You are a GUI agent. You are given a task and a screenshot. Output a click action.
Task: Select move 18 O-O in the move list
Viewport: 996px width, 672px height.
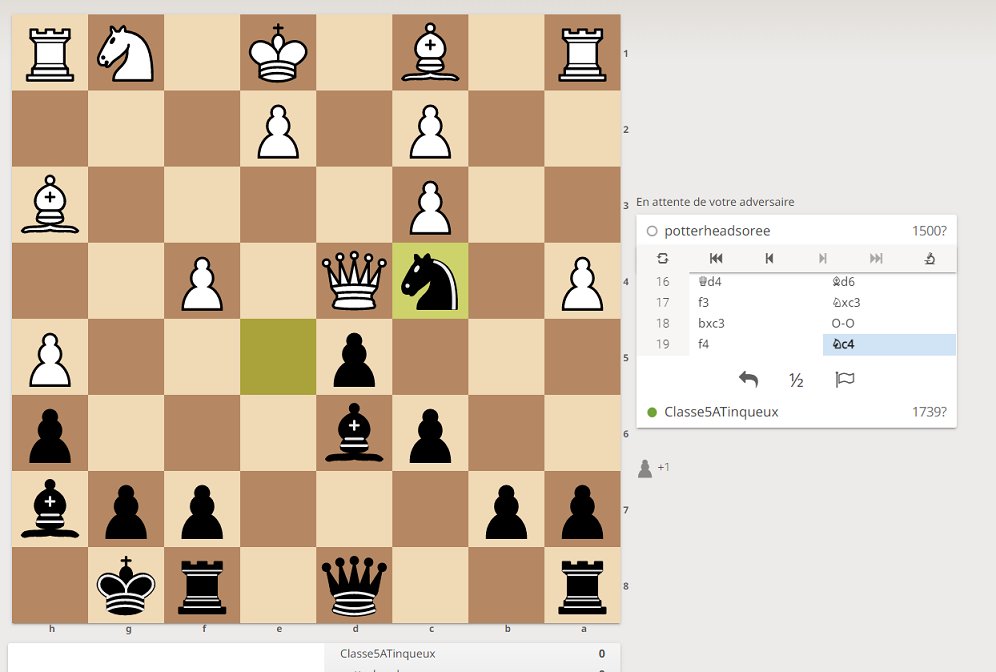click(x=889, y=323)
